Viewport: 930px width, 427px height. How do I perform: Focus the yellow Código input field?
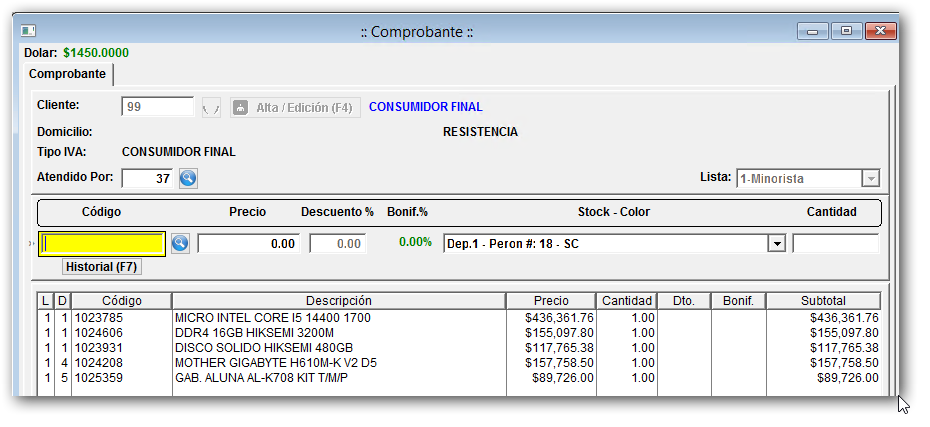click(102, 243)
